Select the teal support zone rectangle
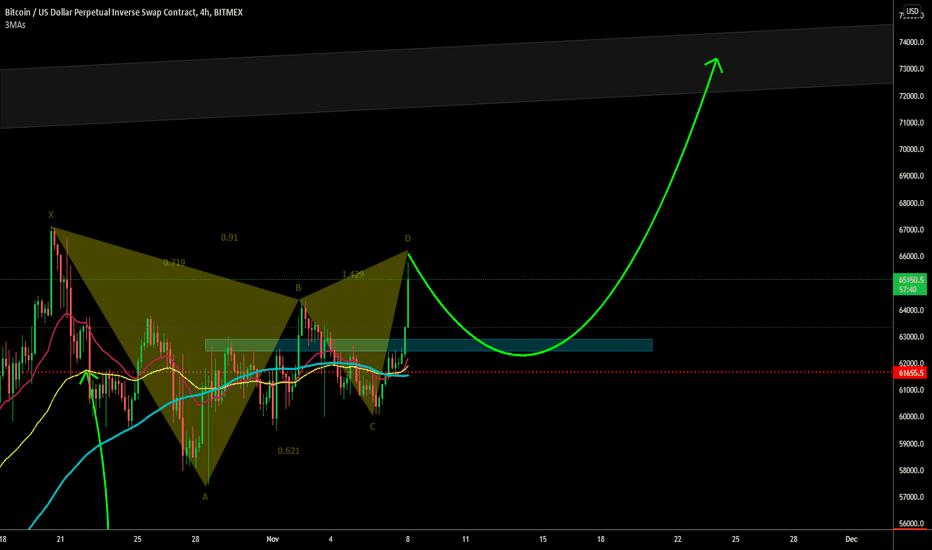This screenshot has height=550, width=932. point(429,345)
